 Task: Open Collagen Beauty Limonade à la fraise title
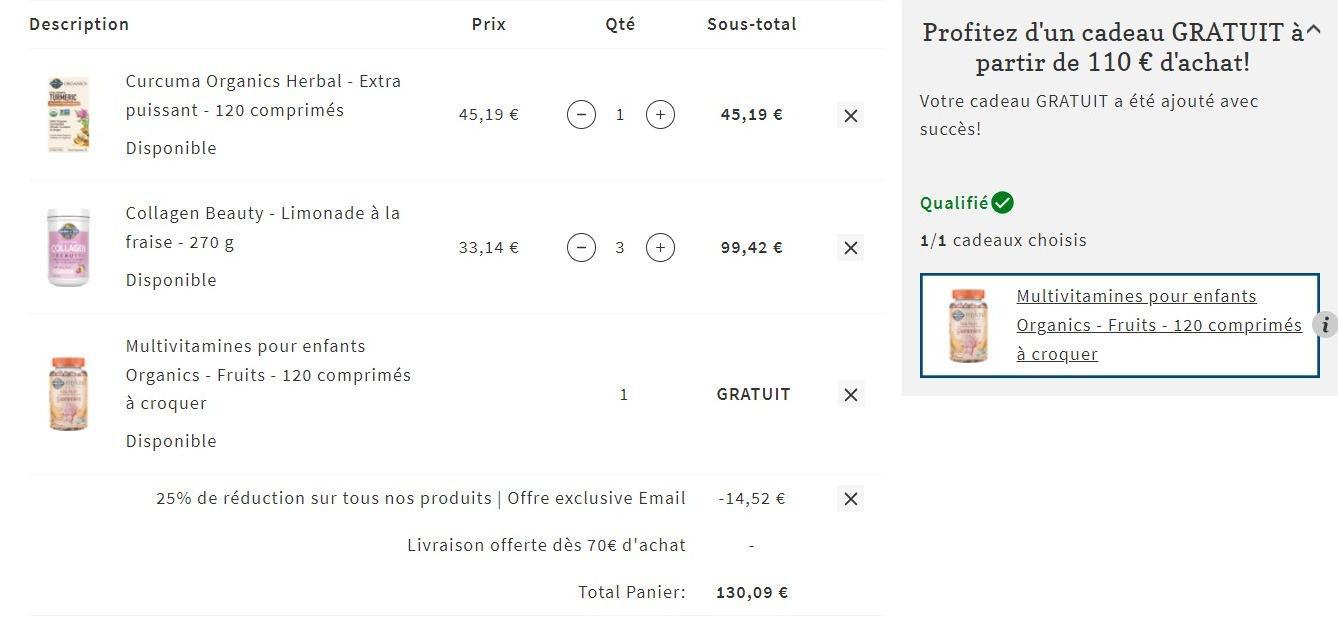263,228
